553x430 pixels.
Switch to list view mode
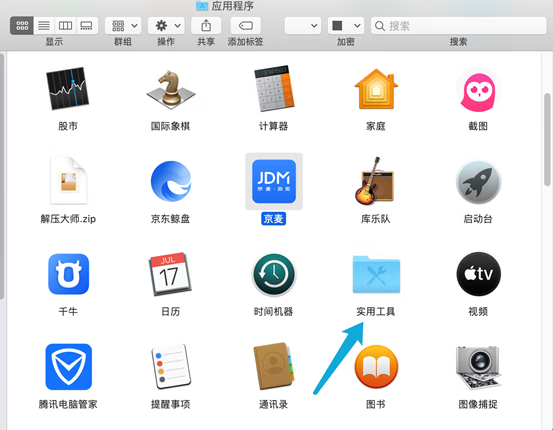(x=44, y=25)
